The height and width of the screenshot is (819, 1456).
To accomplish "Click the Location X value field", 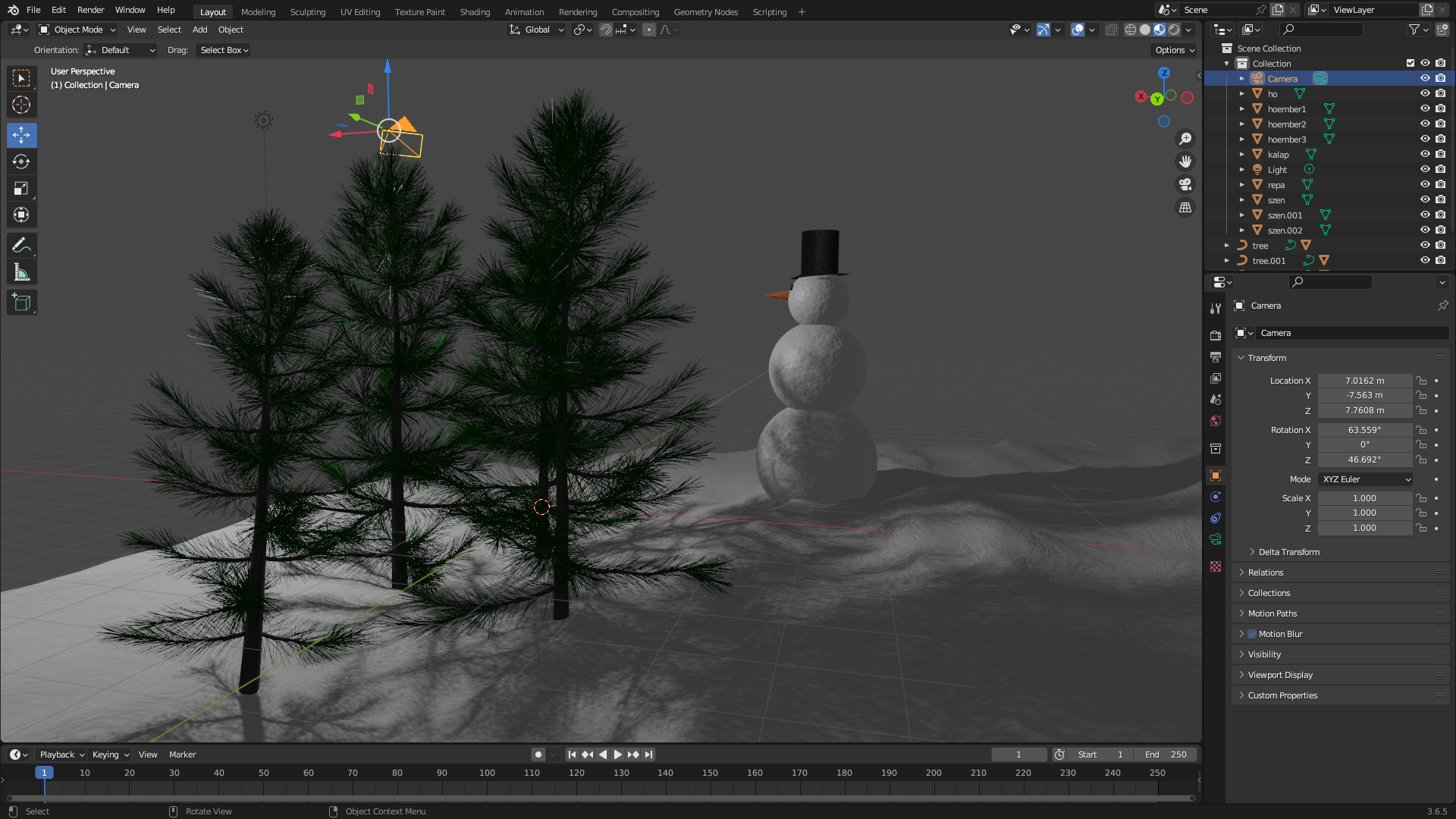I will [x=1364, y=381].
